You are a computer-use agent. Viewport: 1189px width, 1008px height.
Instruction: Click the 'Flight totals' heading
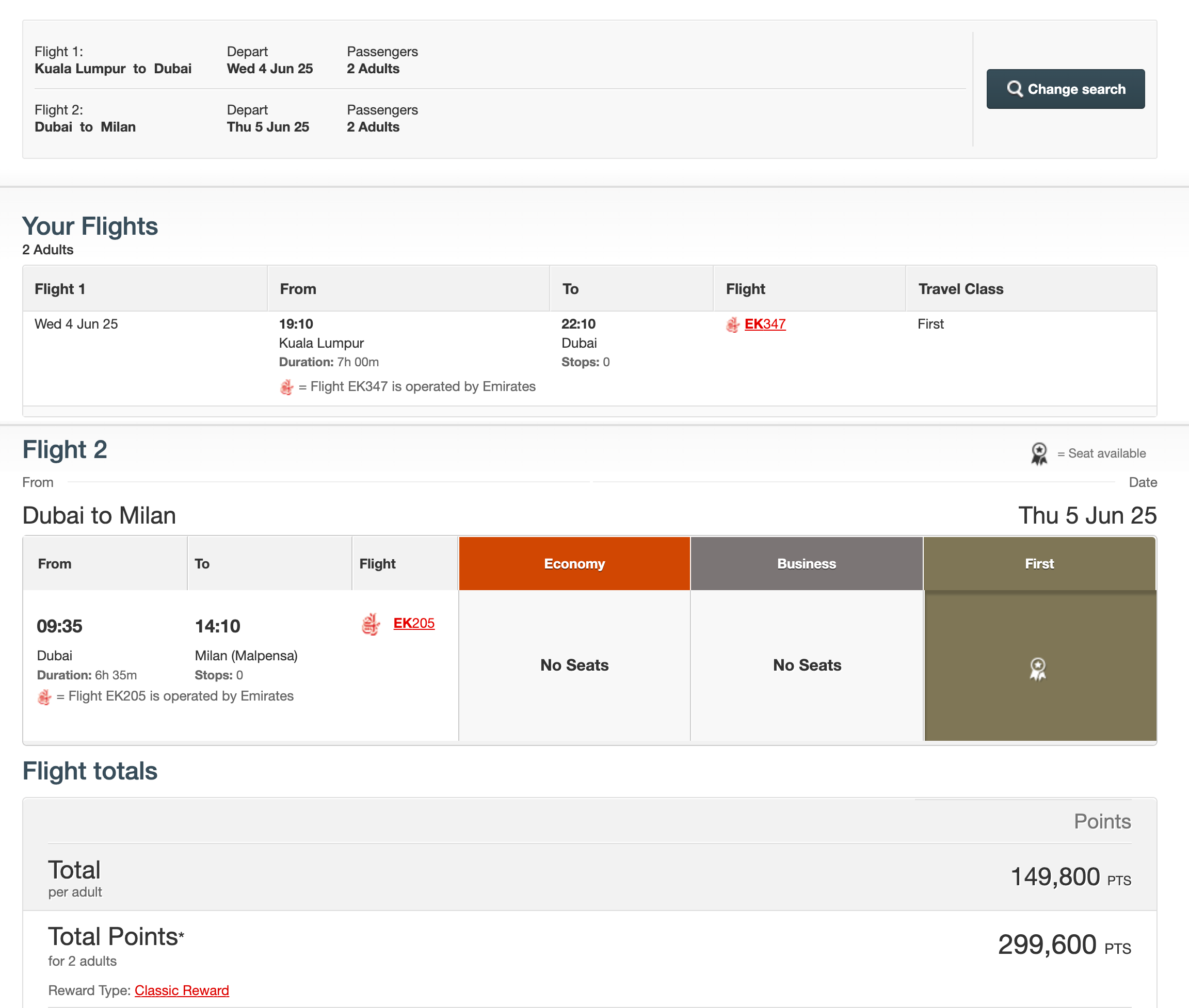tap(90, 771)
